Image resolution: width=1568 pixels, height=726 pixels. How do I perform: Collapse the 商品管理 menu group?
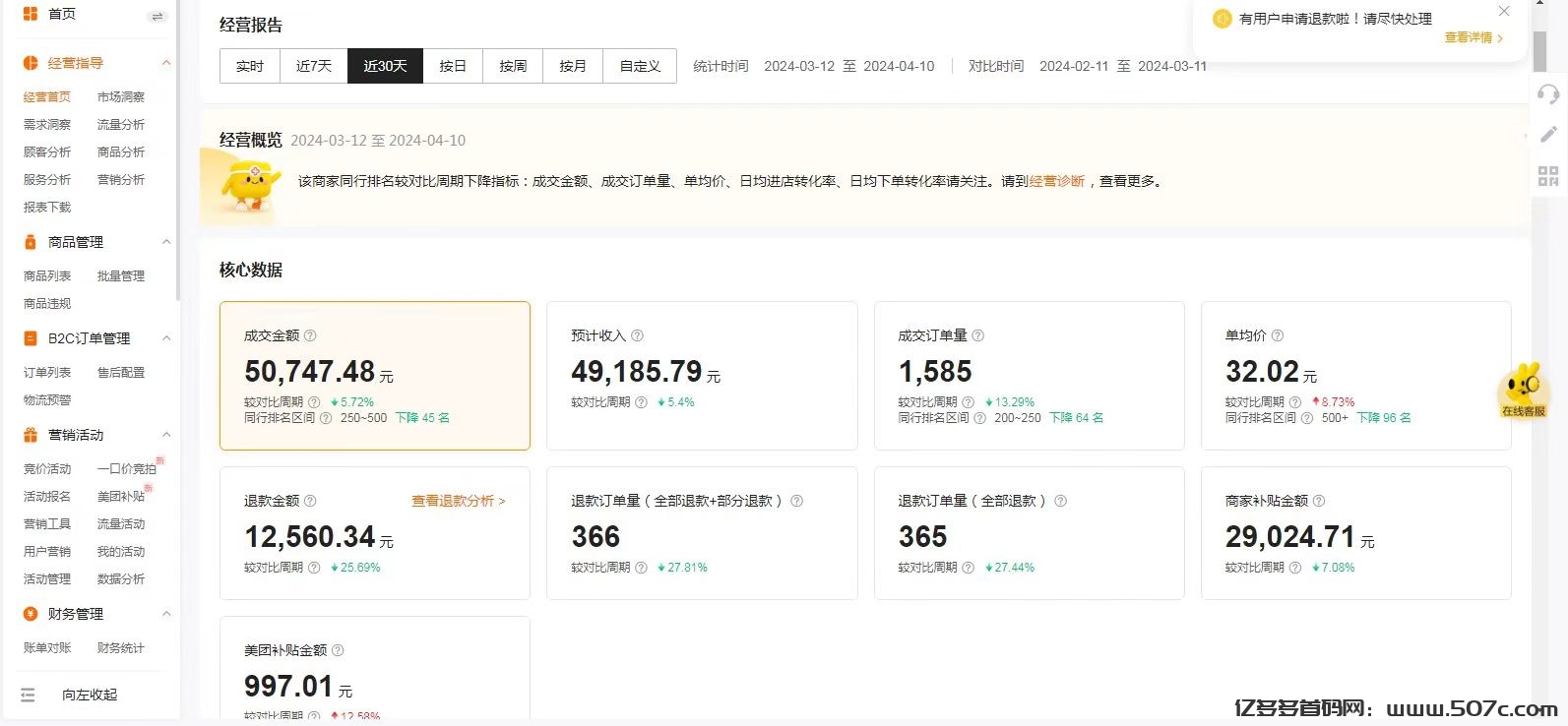[165, 242]
